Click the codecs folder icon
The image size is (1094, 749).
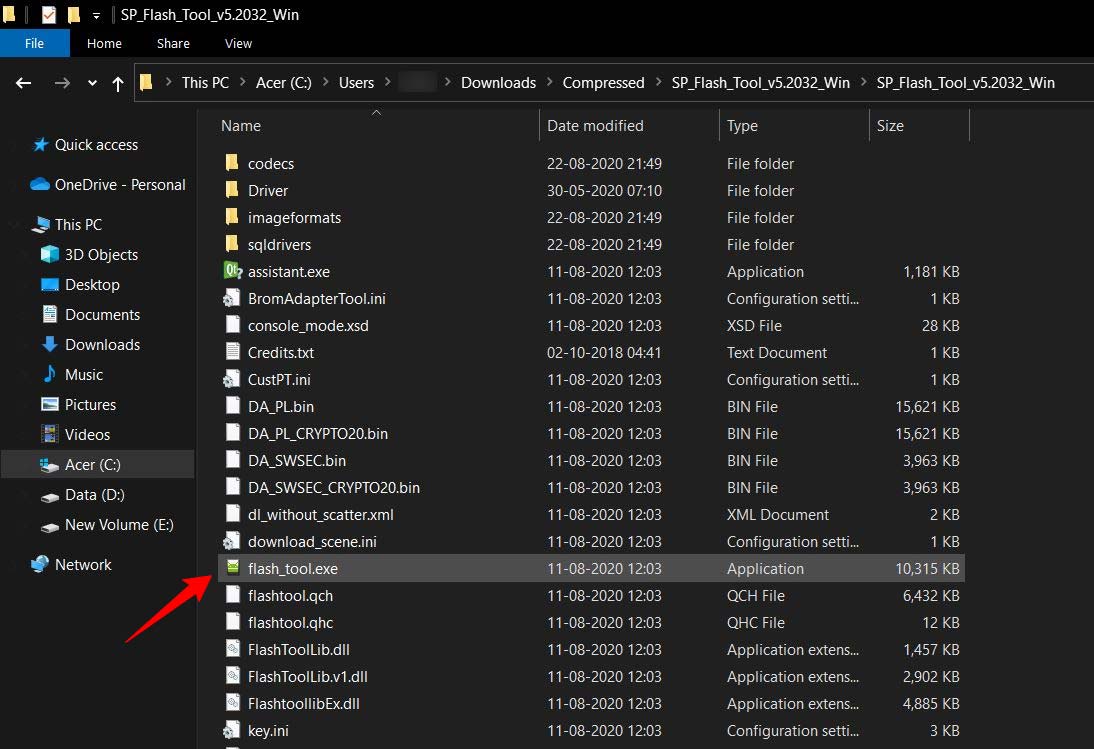click(232, 163)
